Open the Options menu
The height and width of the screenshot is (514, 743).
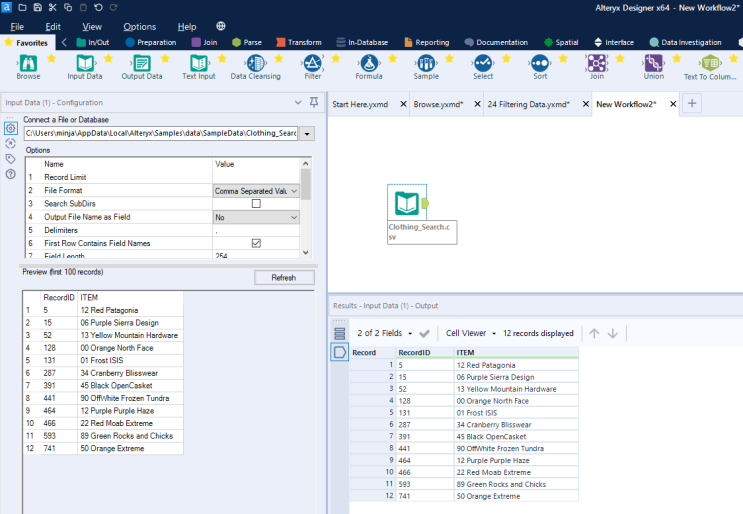pyautogui.click(x=139, y=27)
